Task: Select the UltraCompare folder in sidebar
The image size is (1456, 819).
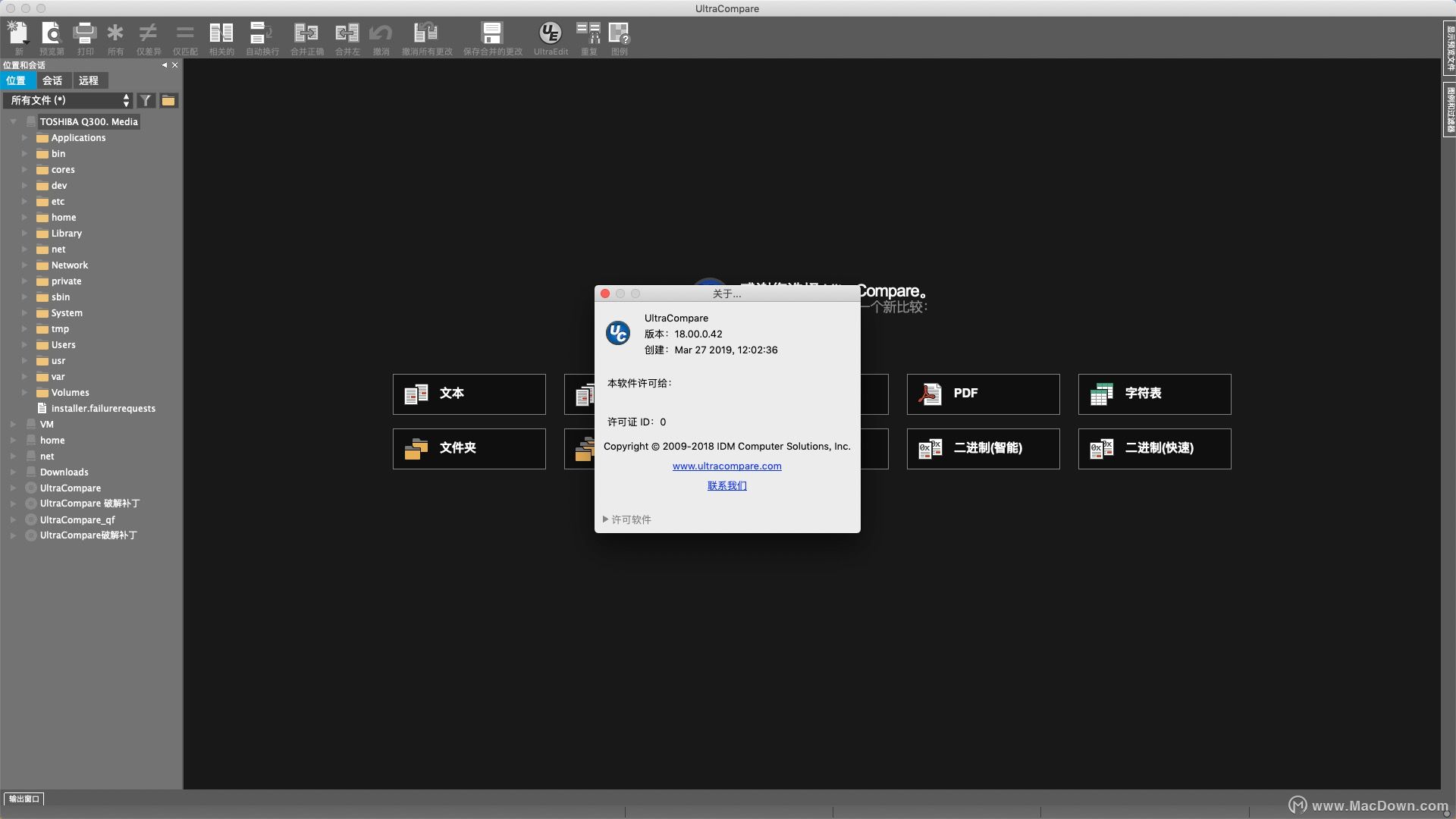Action: tap(70, 487)
